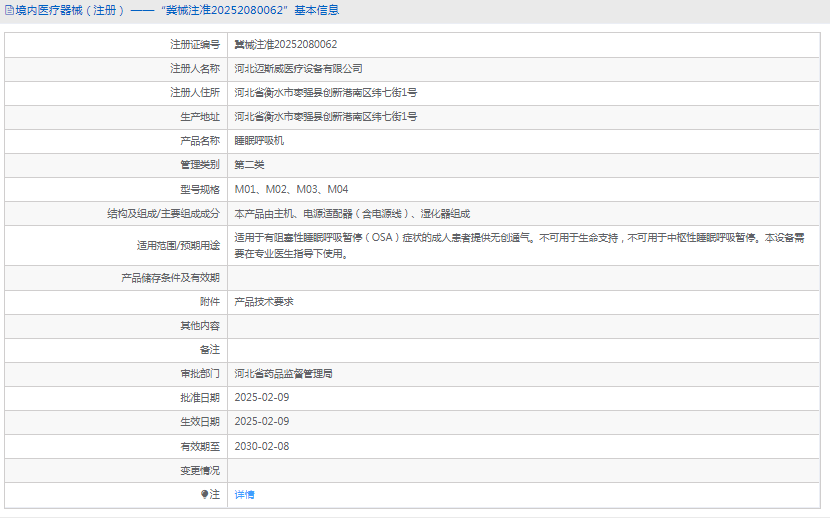The image size is (830, 518).
Task: Select date 2025-02-09 in 批准日期 row
Action: (262, 397)
